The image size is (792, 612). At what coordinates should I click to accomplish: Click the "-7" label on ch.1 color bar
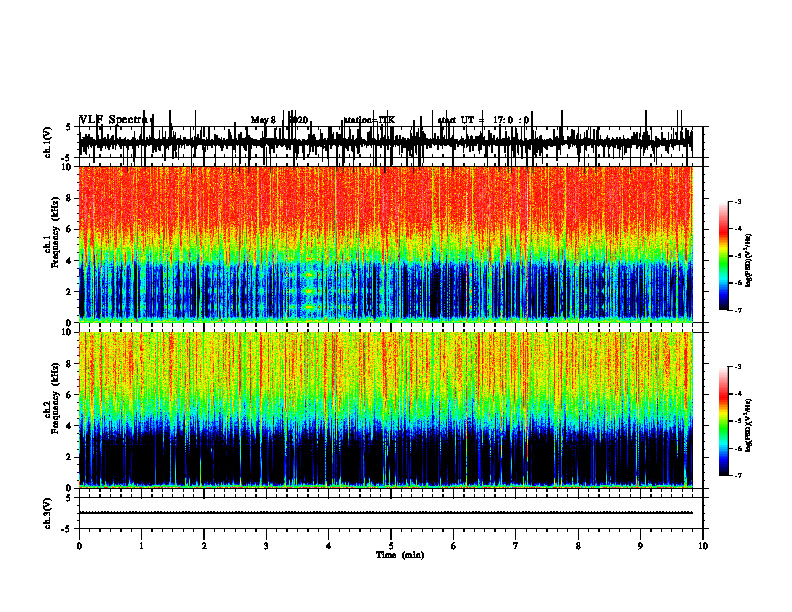(x=738, y=310)
